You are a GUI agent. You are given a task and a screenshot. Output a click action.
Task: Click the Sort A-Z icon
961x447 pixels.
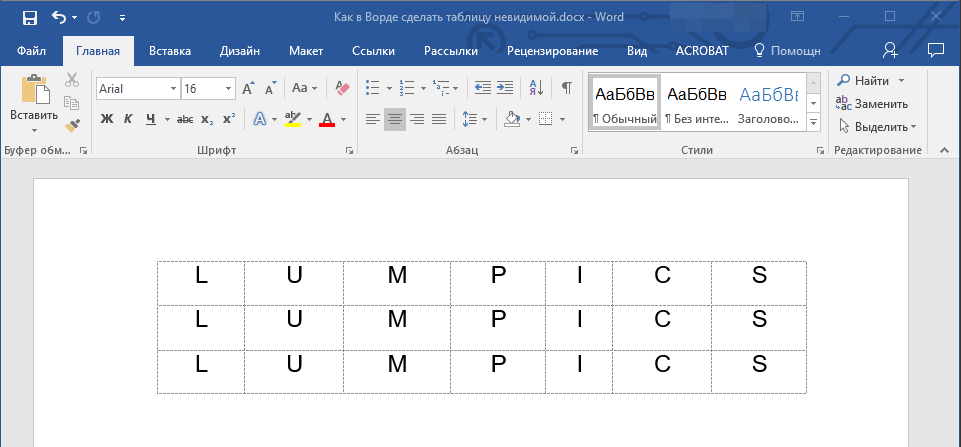pos(536,88)
